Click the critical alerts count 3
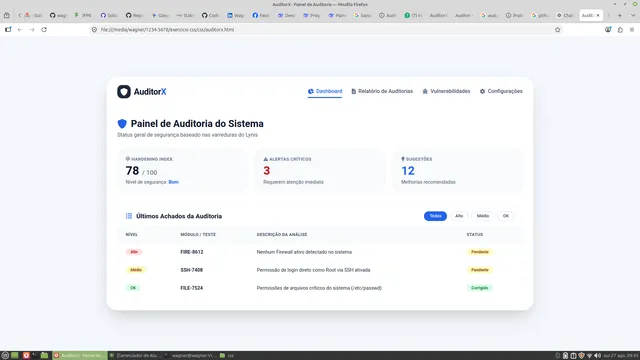The width and height of the screenshot is (640, 360). (x=267, y=171)
